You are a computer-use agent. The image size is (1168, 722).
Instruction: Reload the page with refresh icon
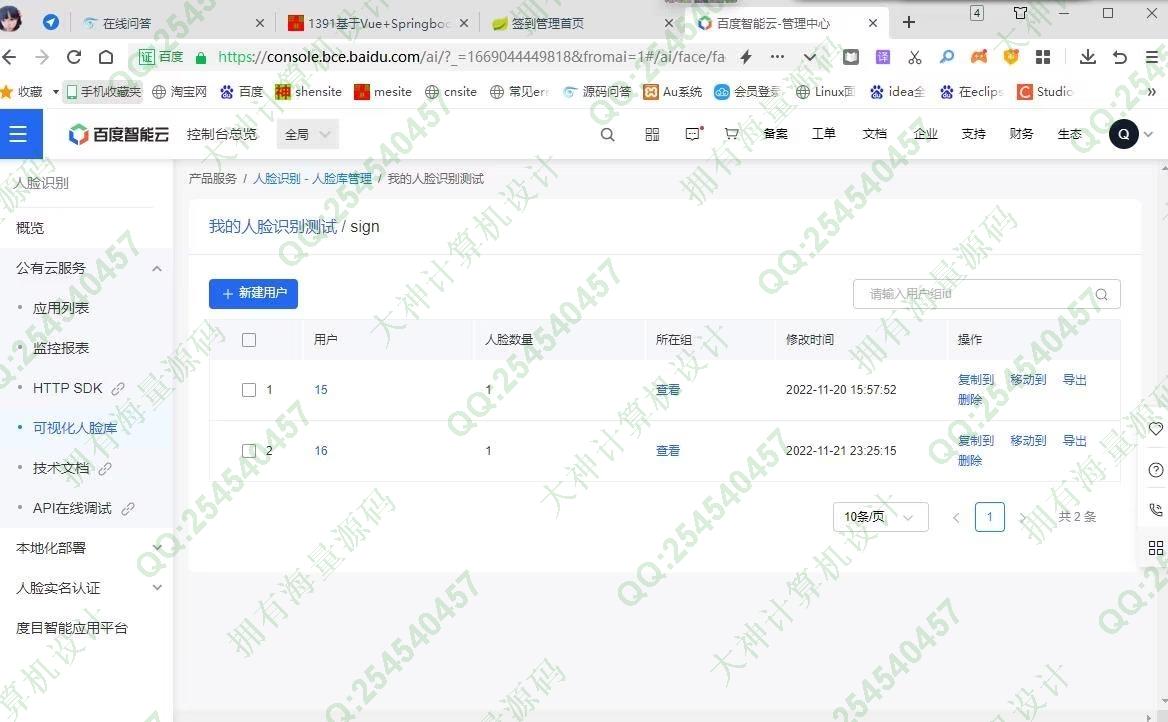(x=74, y=57)
